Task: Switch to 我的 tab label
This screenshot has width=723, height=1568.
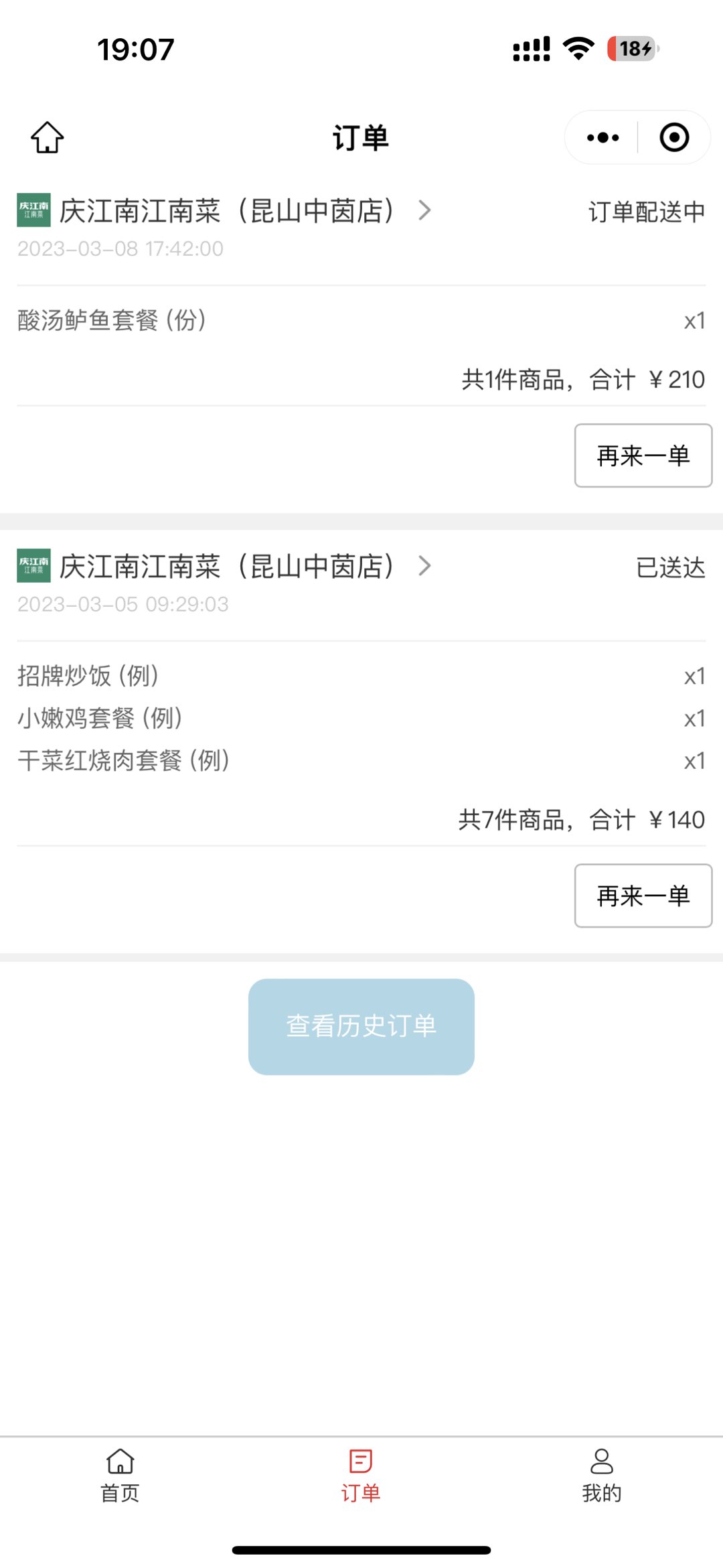Action: [x=601, y=1493]
